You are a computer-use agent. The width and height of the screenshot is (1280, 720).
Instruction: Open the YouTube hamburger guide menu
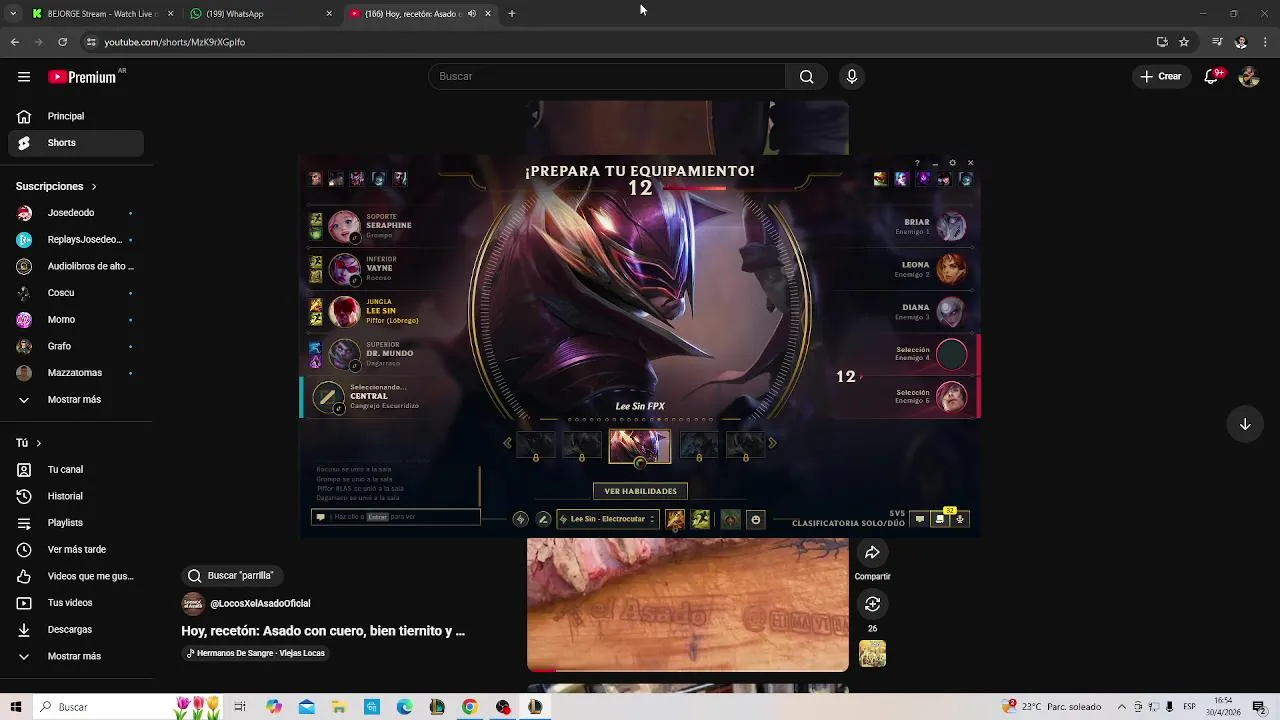point(24,77)
